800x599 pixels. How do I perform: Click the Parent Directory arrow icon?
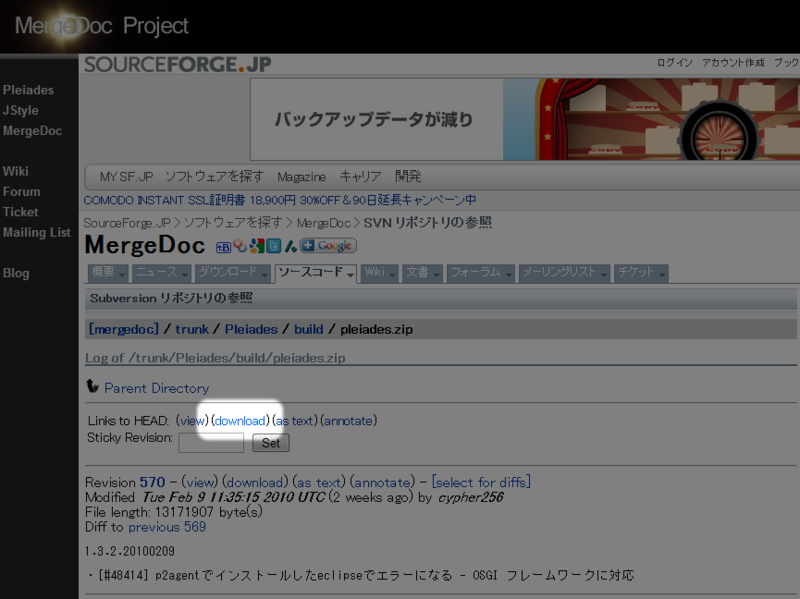92,386
